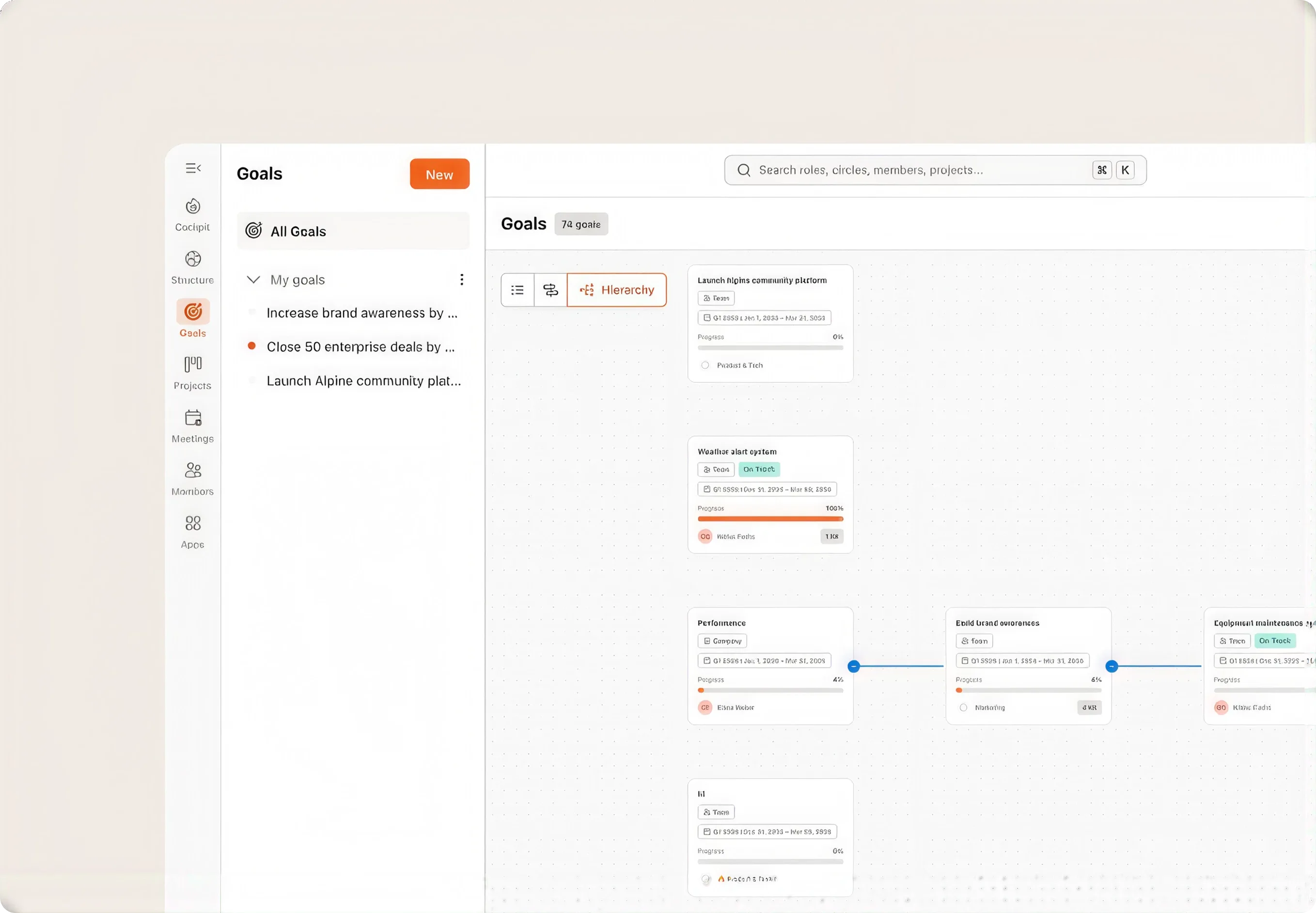The width and height of the screenshot is (1316, 913).
Task: Collapse the sidebar with the menu icon
Action: 193,168
